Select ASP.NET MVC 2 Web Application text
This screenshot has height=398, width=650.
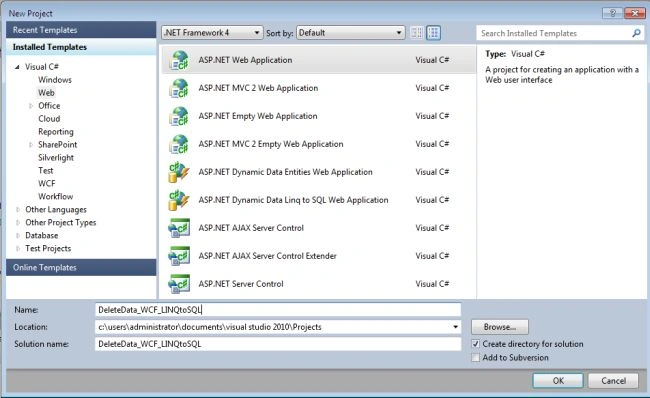(x=258, y=88)
